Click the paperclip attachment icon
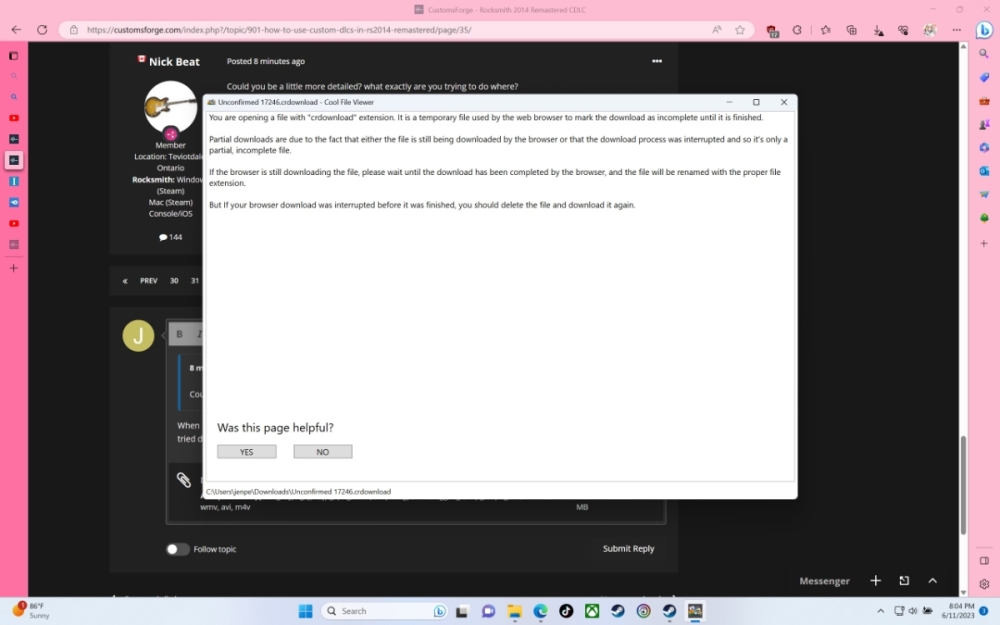The image size is (1000, 625). 184,480
